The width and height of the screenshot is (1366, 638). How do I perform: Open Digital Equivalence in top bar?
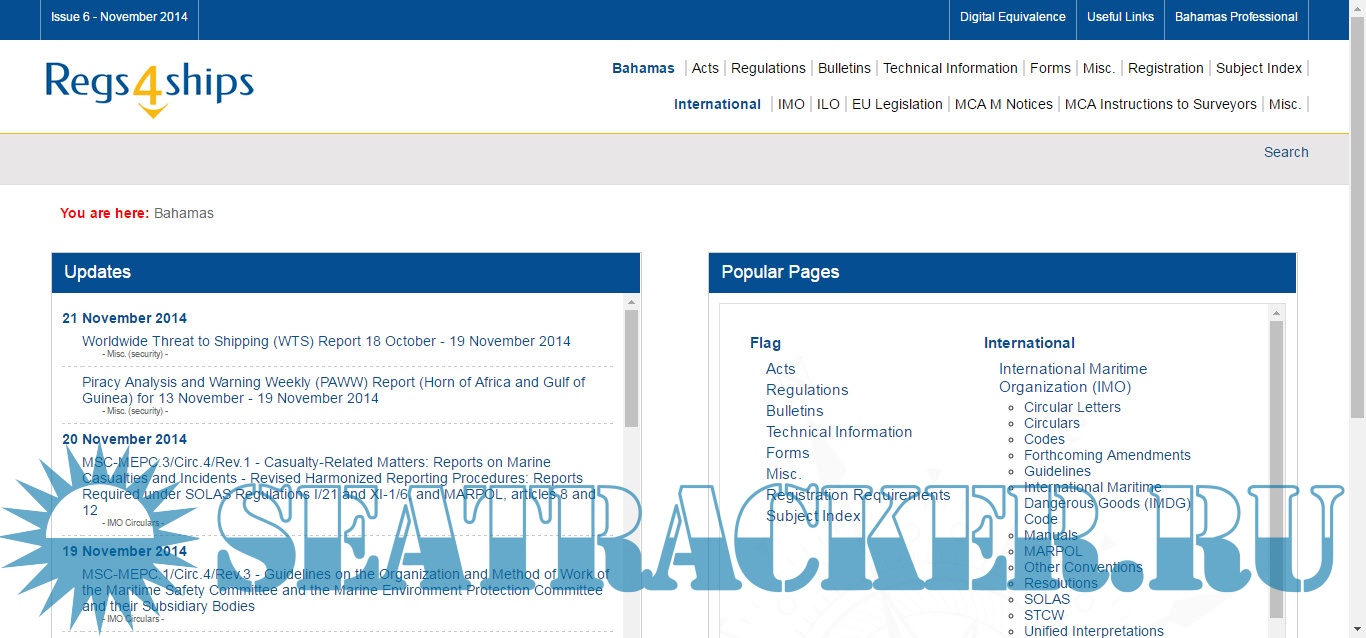(1012, 17)
